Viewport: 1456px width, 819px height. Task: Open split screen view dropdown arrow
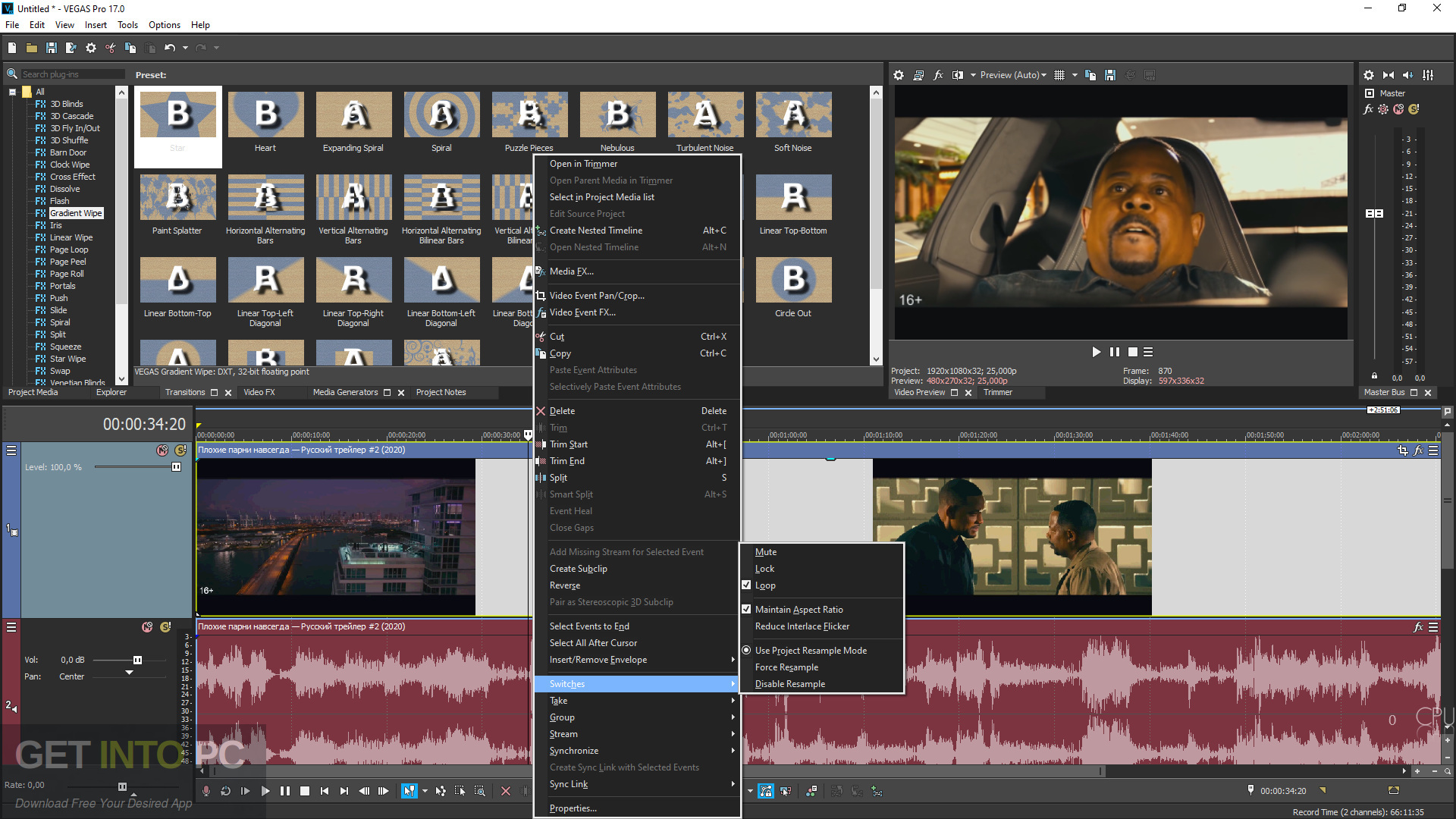coord(973,75)
